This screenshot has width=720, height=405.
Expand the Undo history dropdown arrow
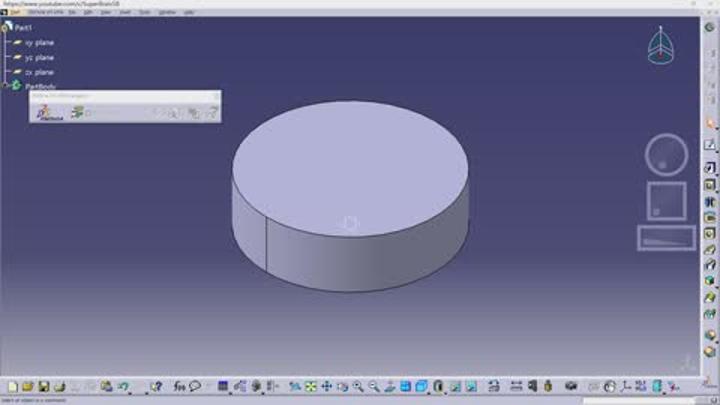point(130,393)
